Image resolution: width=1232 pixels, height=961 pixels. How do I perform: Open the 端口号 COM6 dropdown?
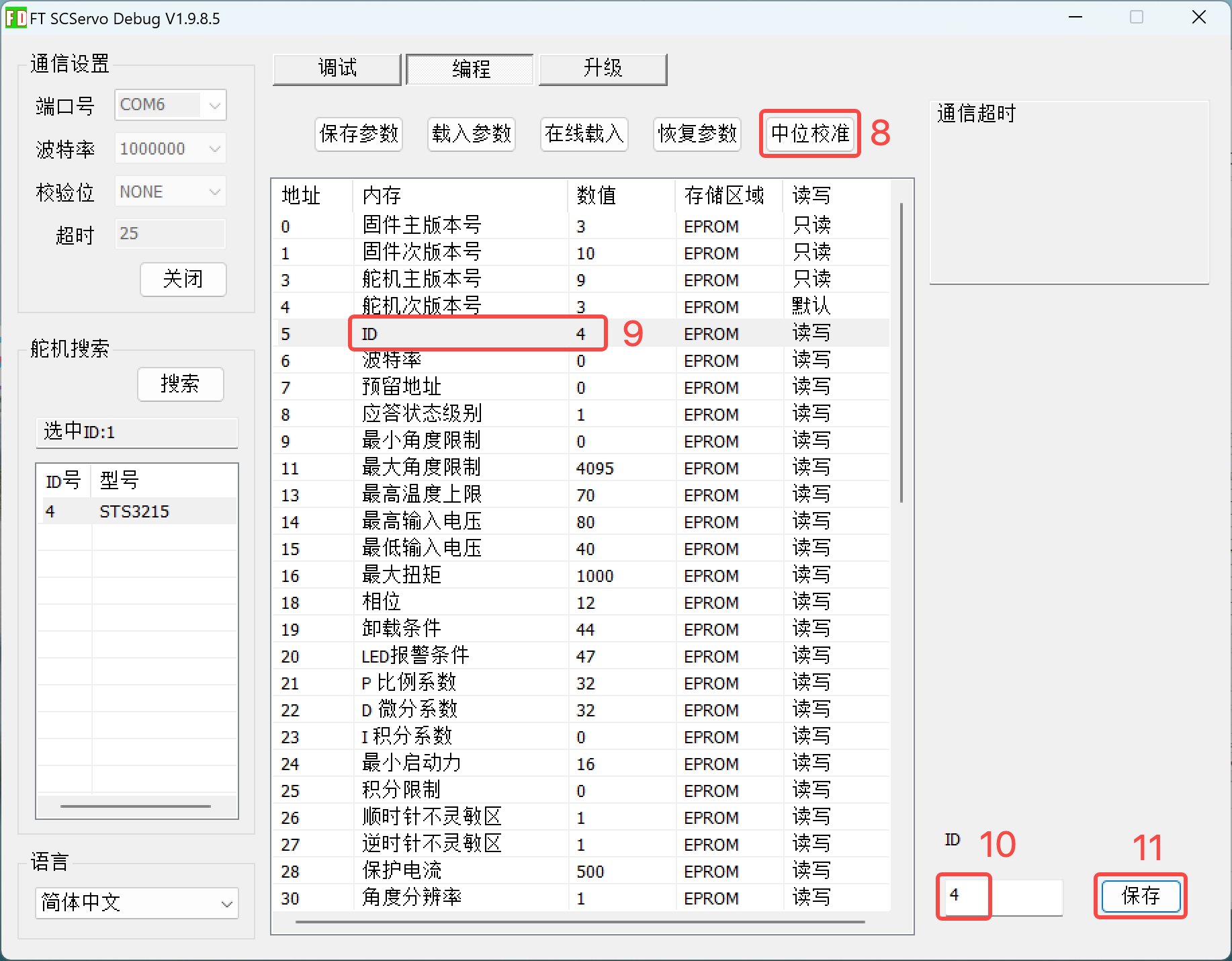coord(170,105)
